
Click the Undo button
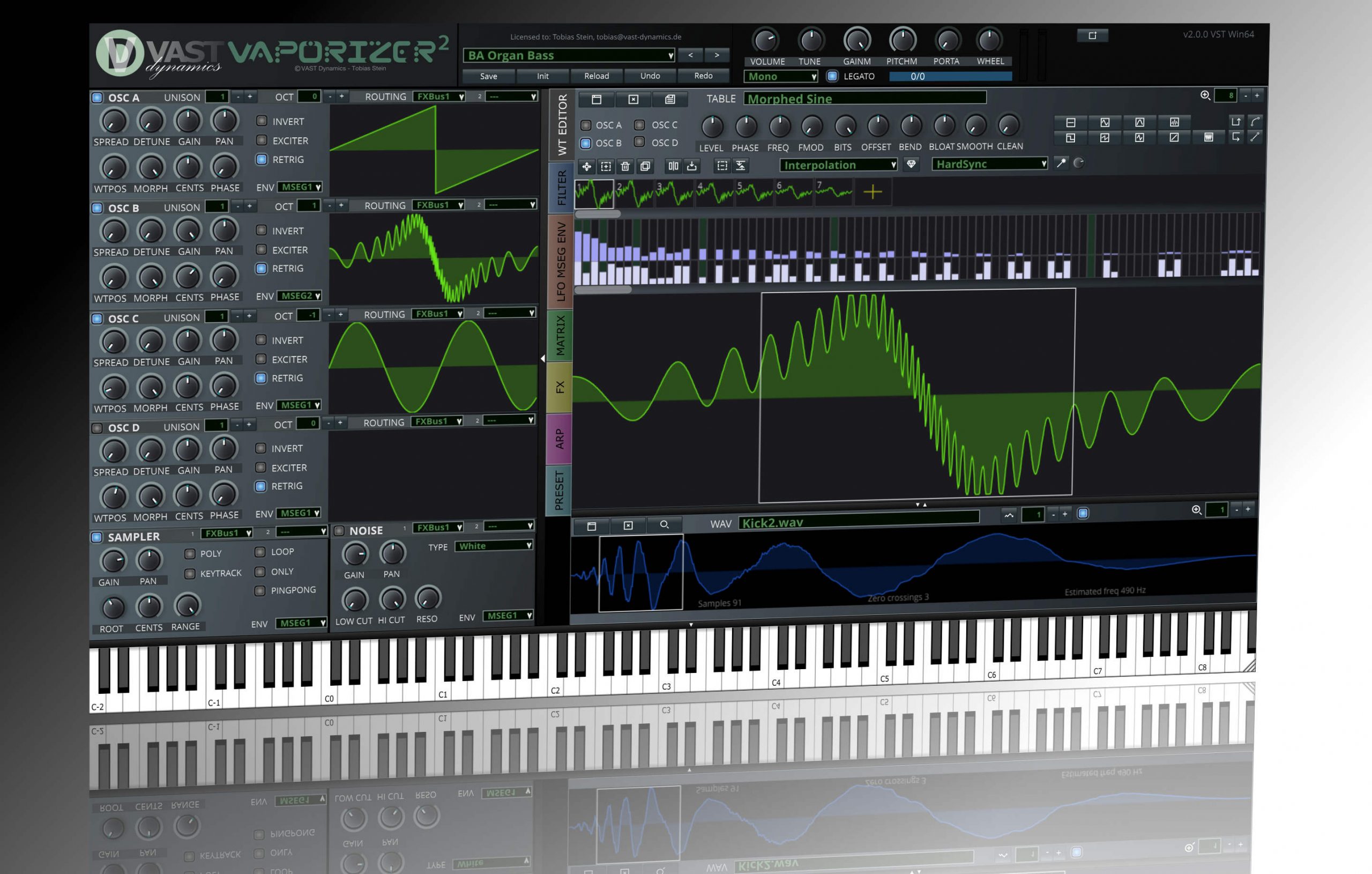point(650,76)
